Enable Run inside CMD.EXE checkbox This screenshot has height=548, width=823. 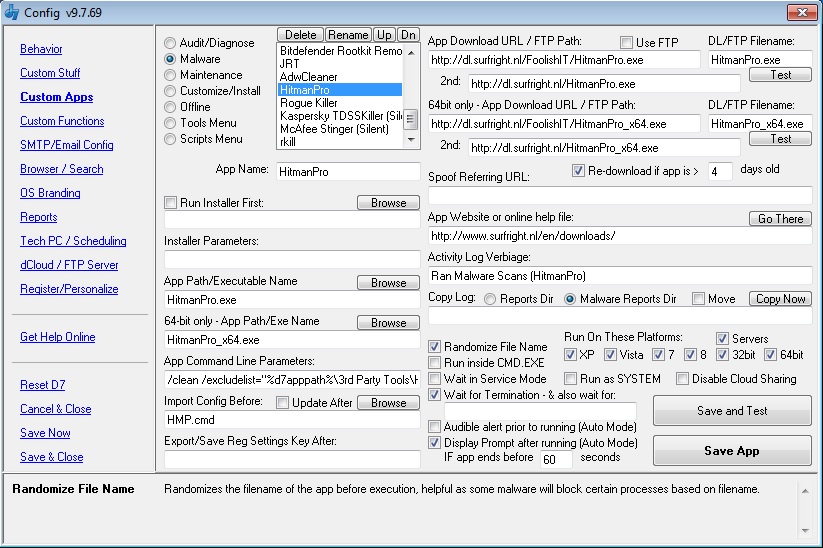[434, 363]
